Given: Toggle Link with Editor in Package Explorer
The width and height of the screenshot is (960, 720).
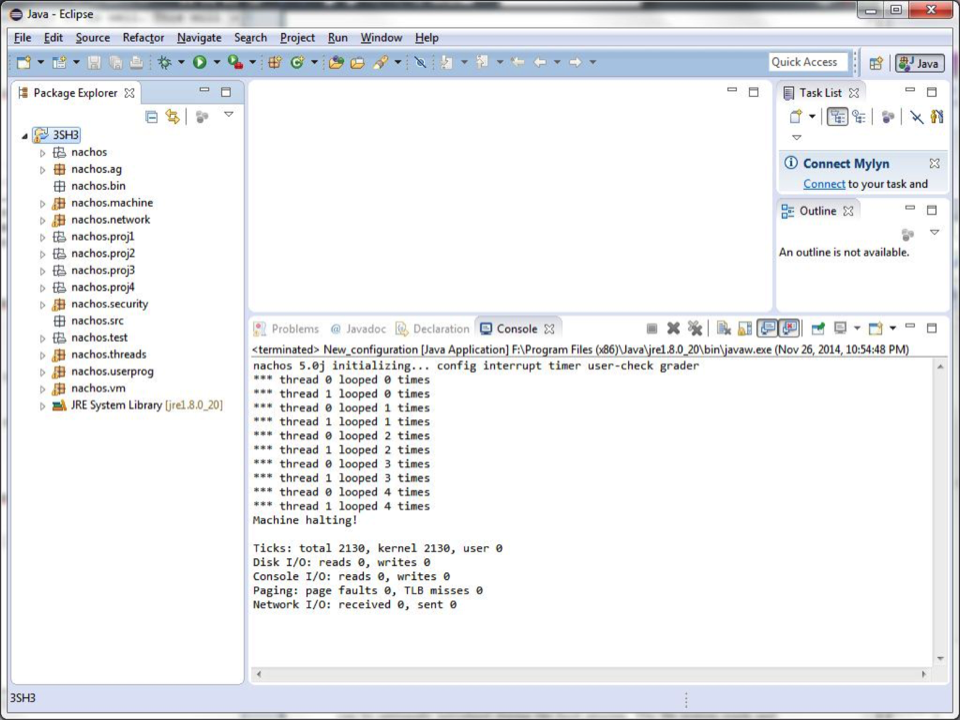Looking at the screenshot, I should click(173, 117).
